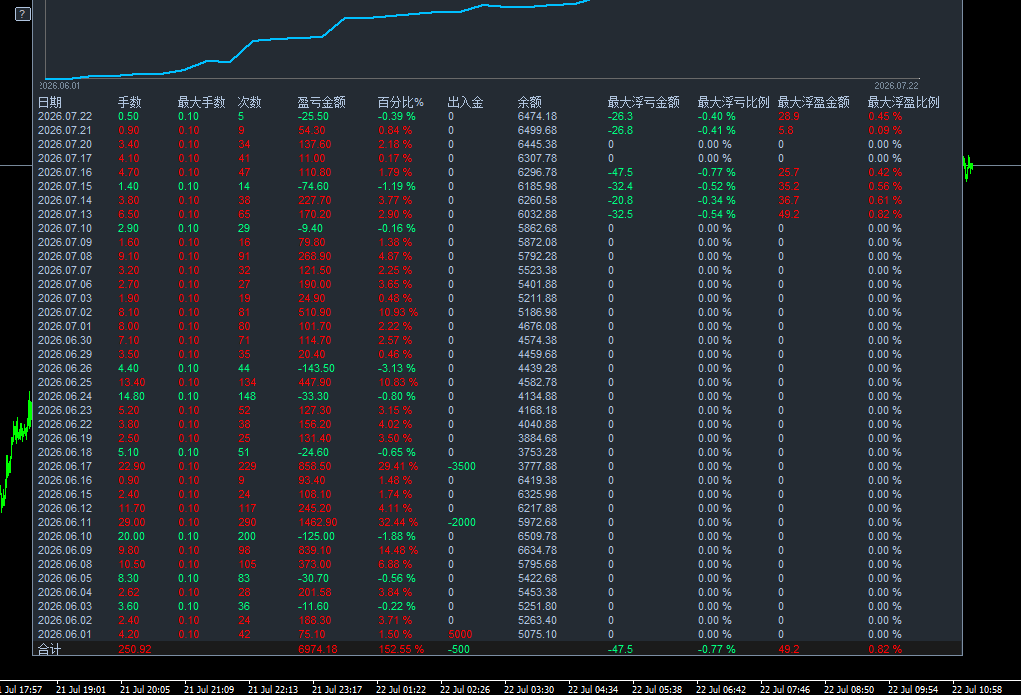The height and width of the screenshot is (695, 1021).
Task: Select the 2026.06.17 date row
Action: (497, 466)
